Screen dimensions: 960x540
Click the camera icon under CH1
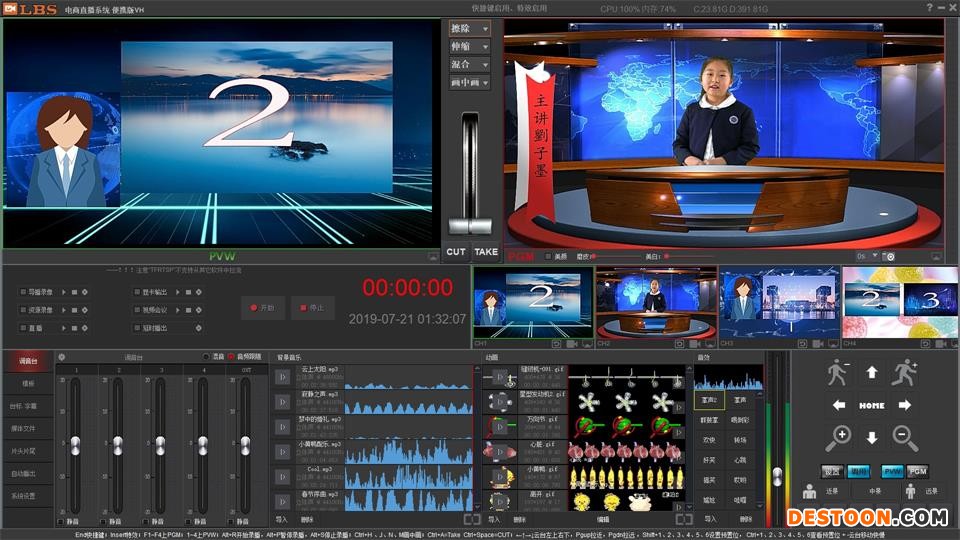coord(570,344)
